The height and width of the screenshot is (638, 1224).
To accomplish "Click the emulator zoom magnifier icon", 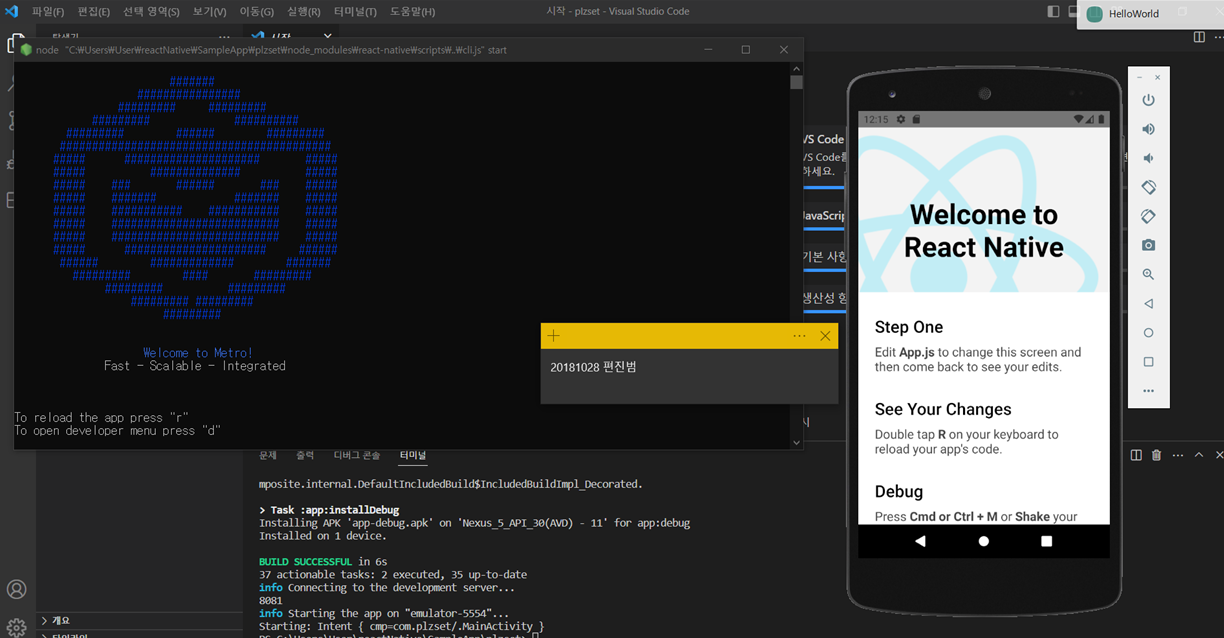I will click(x=1148, y=274).
